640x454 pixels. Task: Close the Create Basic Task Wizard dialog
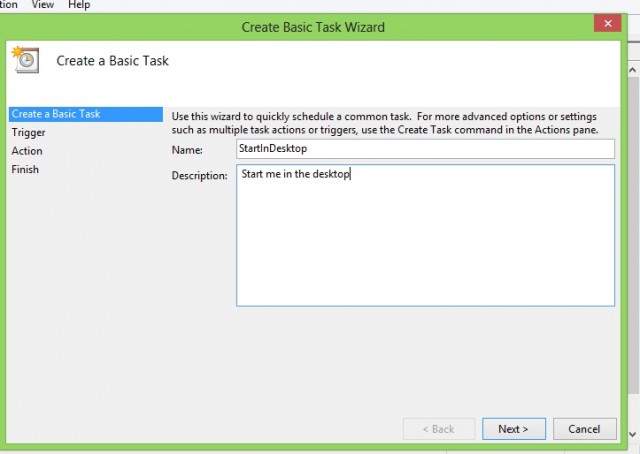click(607, 23)
